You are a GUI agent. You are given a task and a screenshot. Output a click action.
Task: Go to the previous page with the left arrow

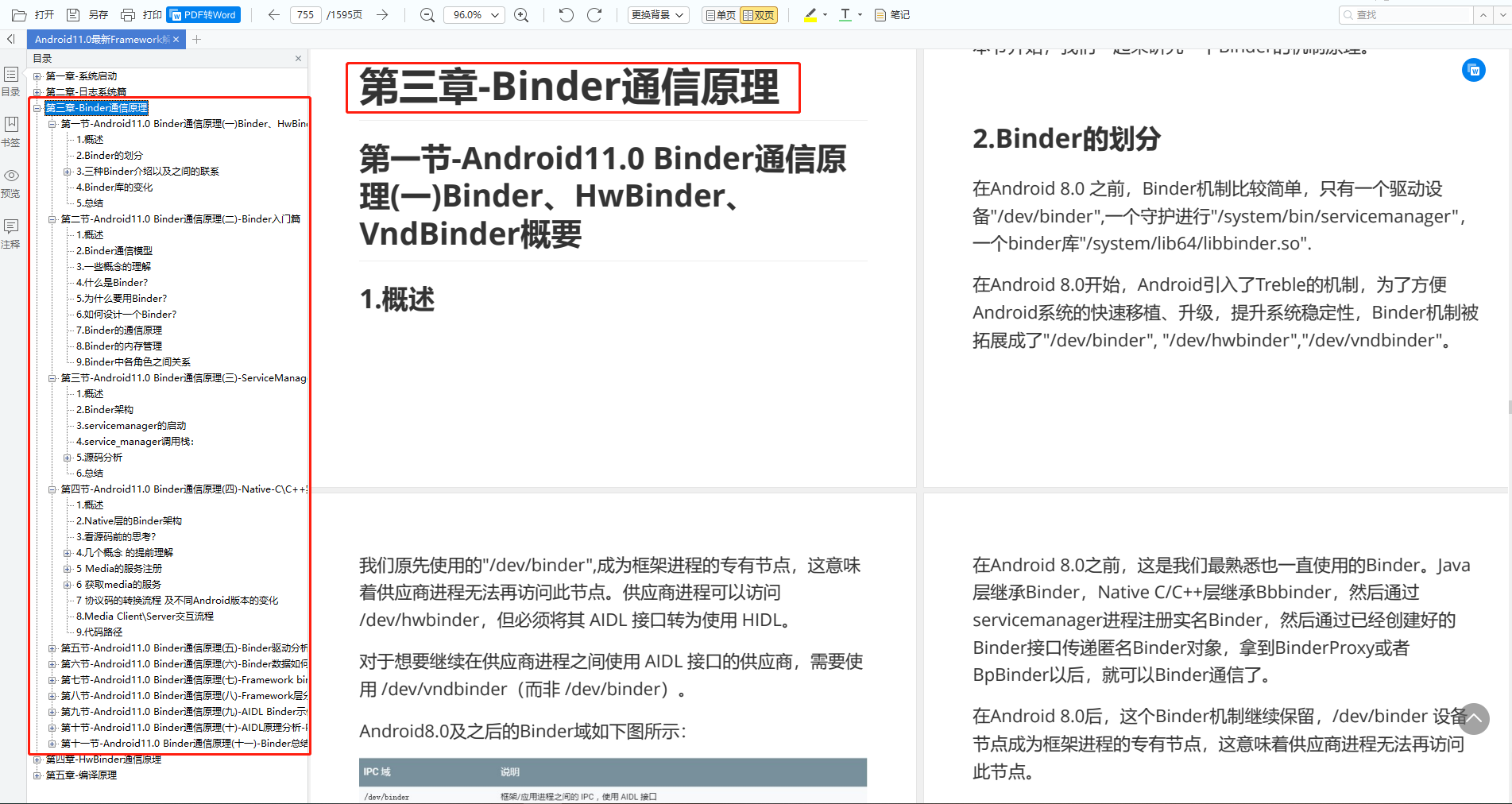point(274,14)
